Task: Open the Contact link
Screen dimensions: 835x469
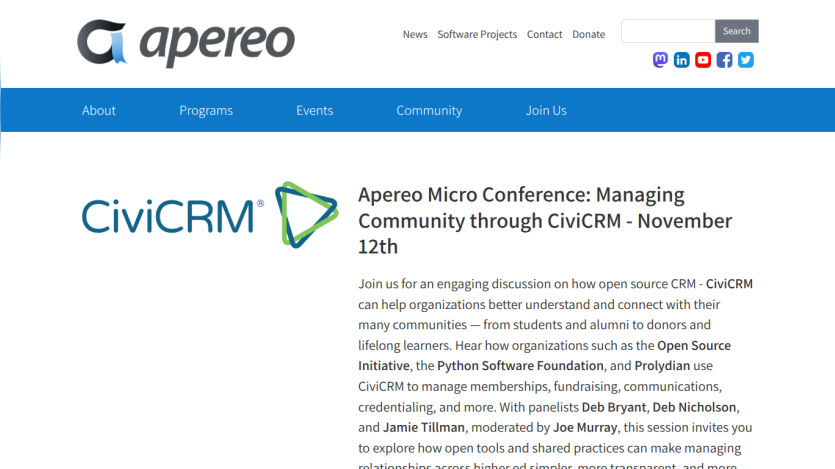Action: click(x=544, y=34)
